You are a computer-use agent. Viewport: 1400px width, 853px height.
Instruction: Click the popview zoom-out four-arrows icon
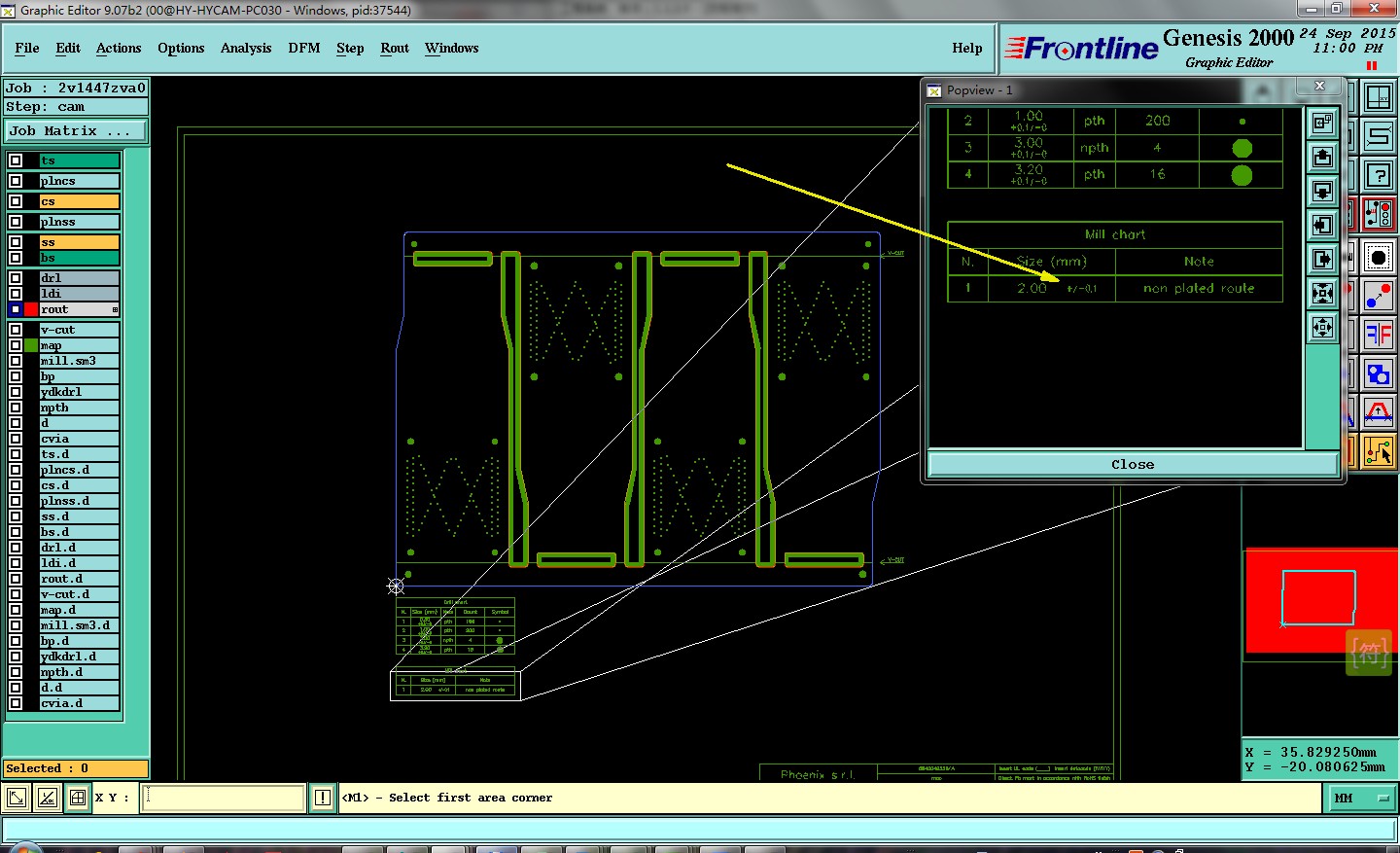(1322, 327)
